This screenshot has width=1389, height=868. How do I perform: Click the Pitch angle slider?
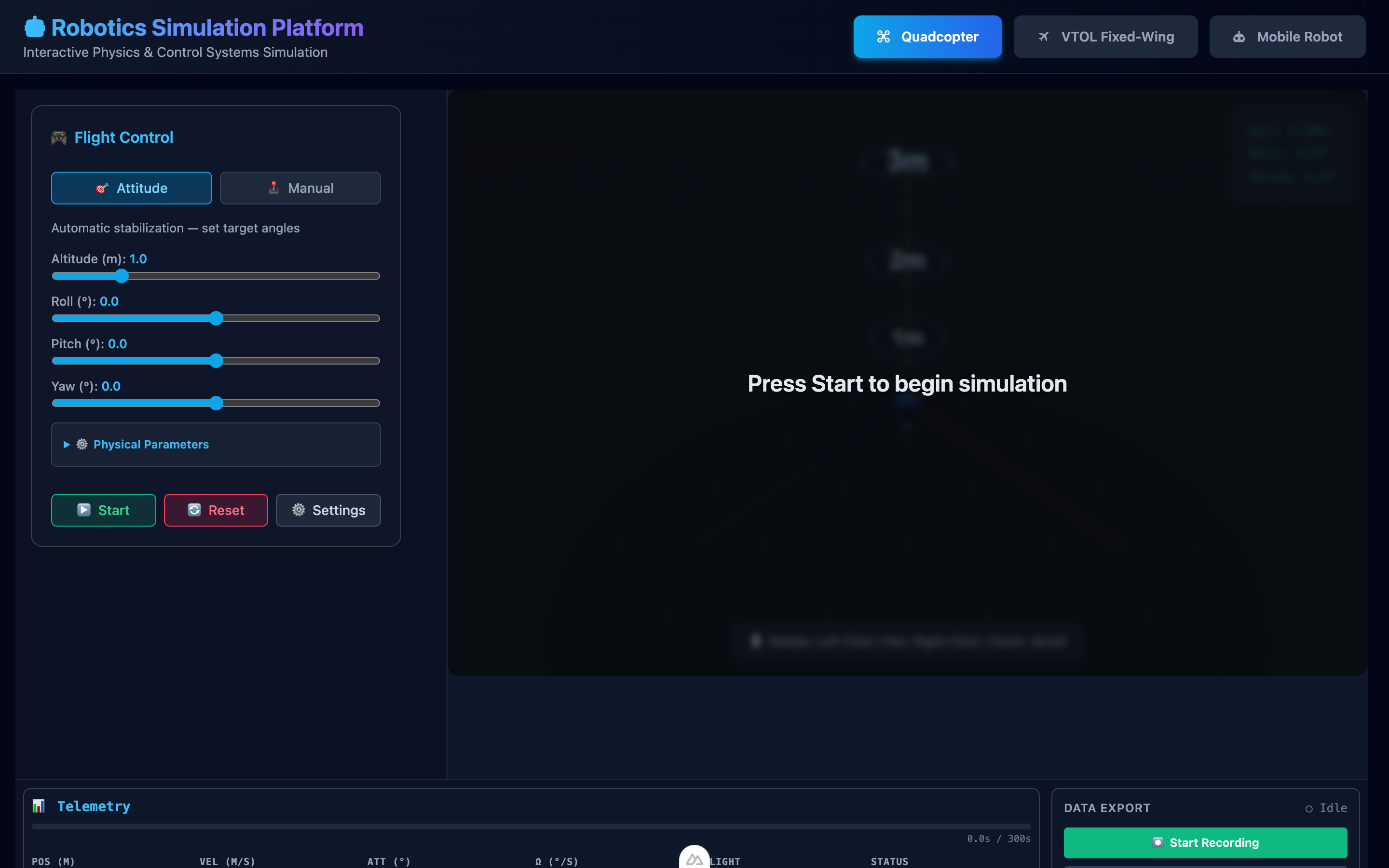[216, 361]
